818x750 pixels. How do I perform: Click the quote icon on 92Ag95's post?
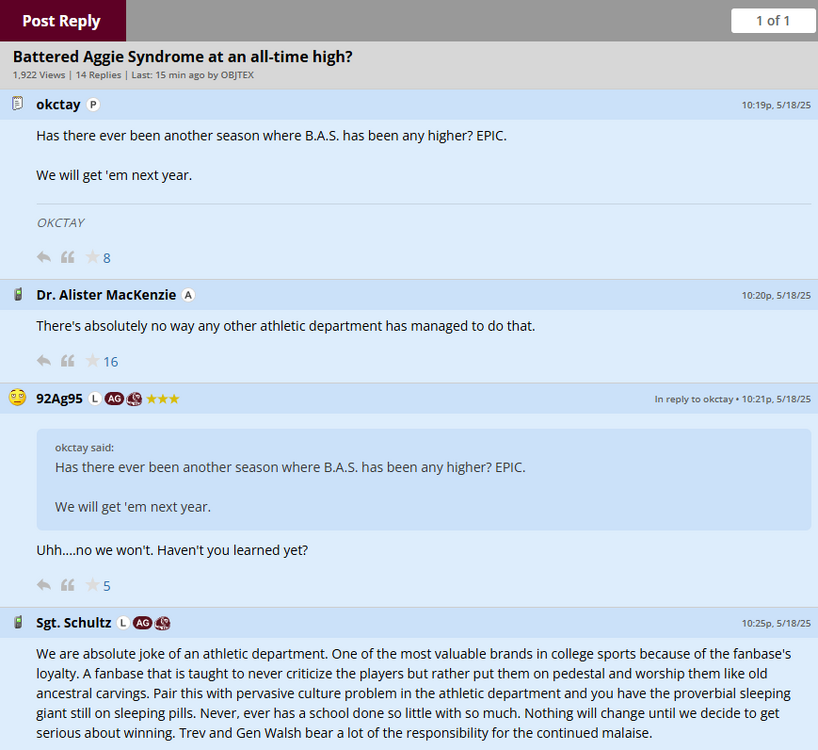pos(68,585)
